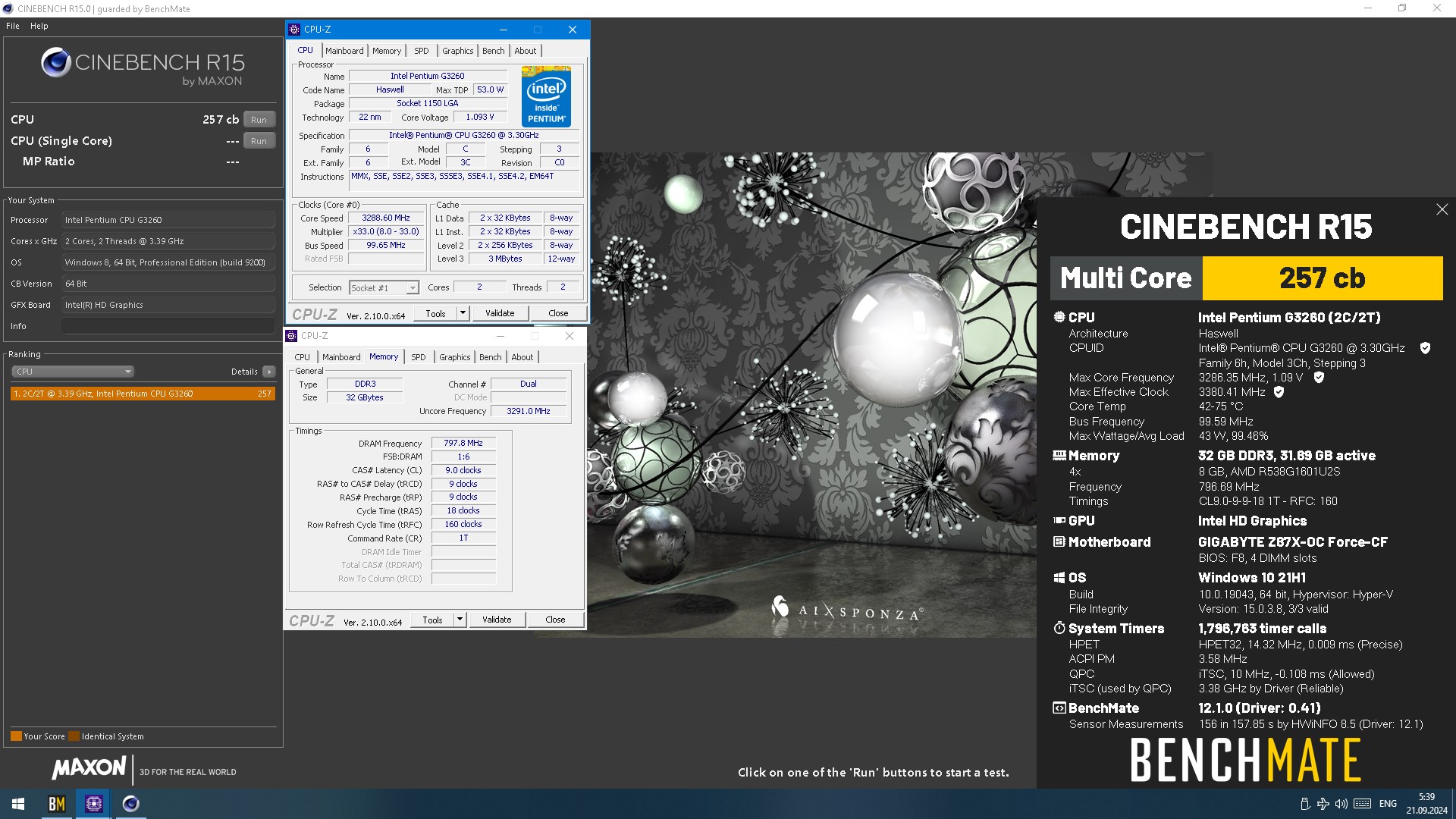Screen dimensions: 1456x819
Task: Switch to Memory tab in top CPU-Z window
Action: pyautogui.click(x=387, y=51)
